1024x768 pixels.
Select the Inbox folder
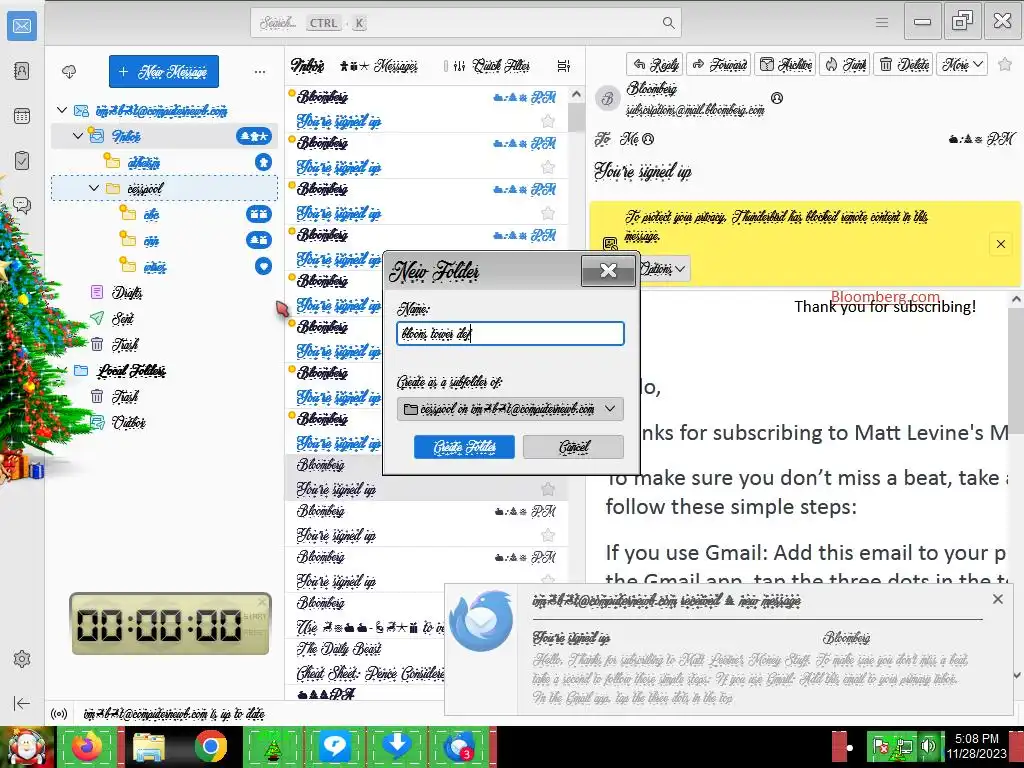(x=165, y=136)
